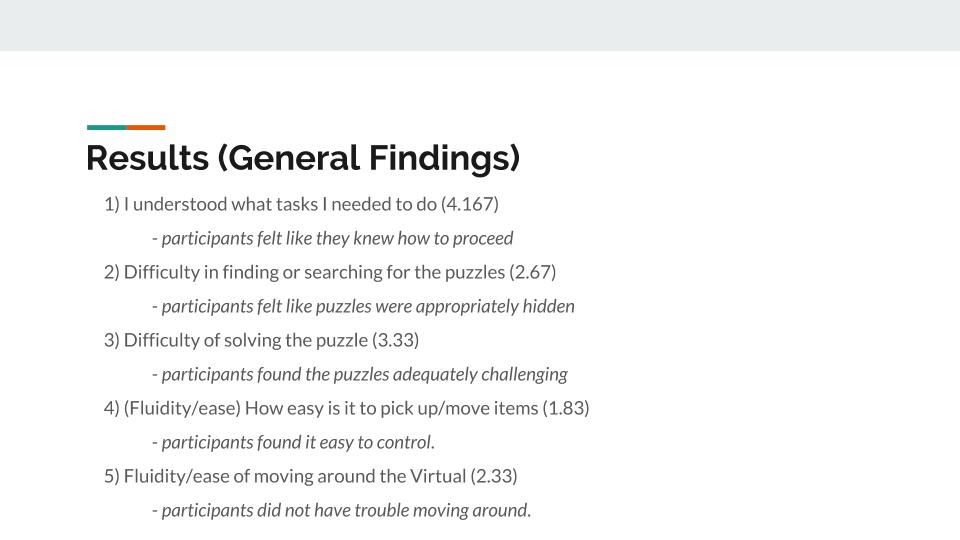The width and height of the screenshot is (960, 540).
Task: Click the slide title 'Results (General Findings)'
Action: pos(303,158)
